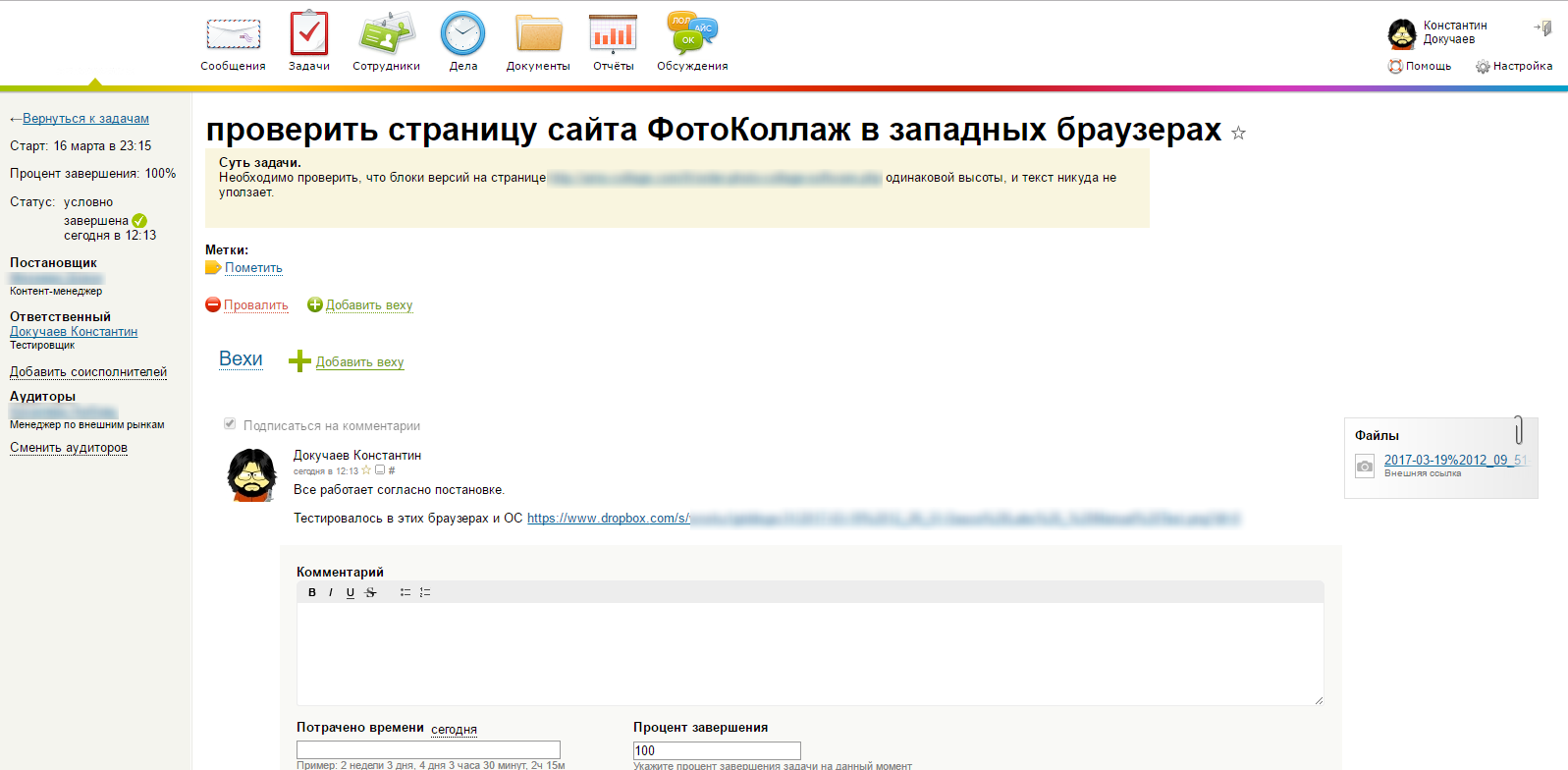Toggle Underline in comment editor
Screen dimensions: 1568x770
[351, 592]
